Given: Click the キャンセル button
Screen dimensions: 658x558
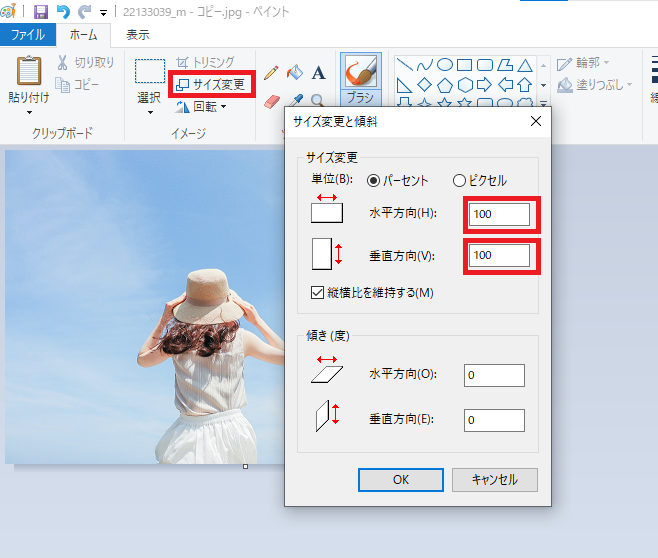Looking at the screenshot, I should pyautogui.click(x=495, y=480).
